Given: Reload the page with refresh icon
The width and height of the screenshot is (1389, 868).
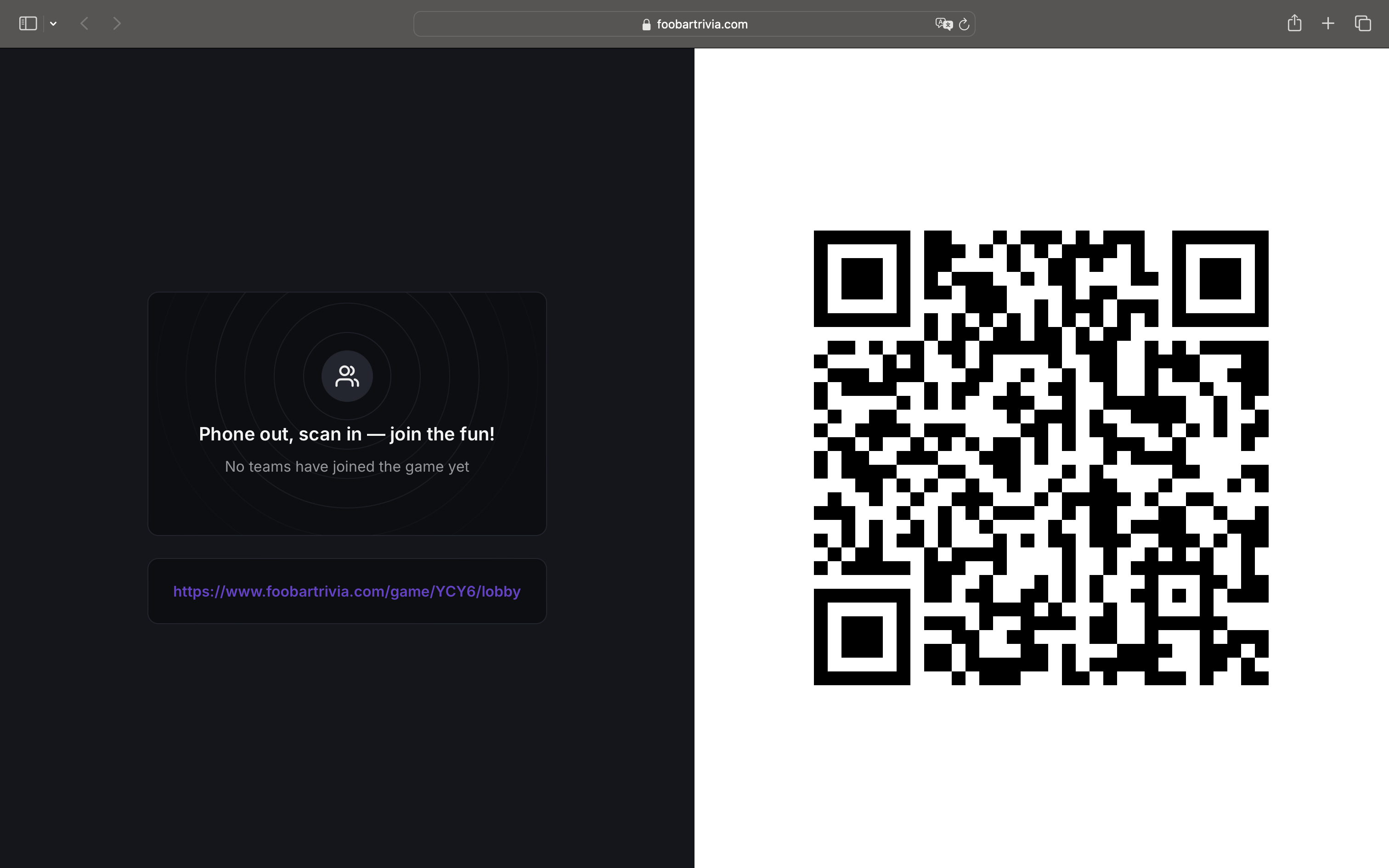Looking at the screenshot, I should click(964, 24).
